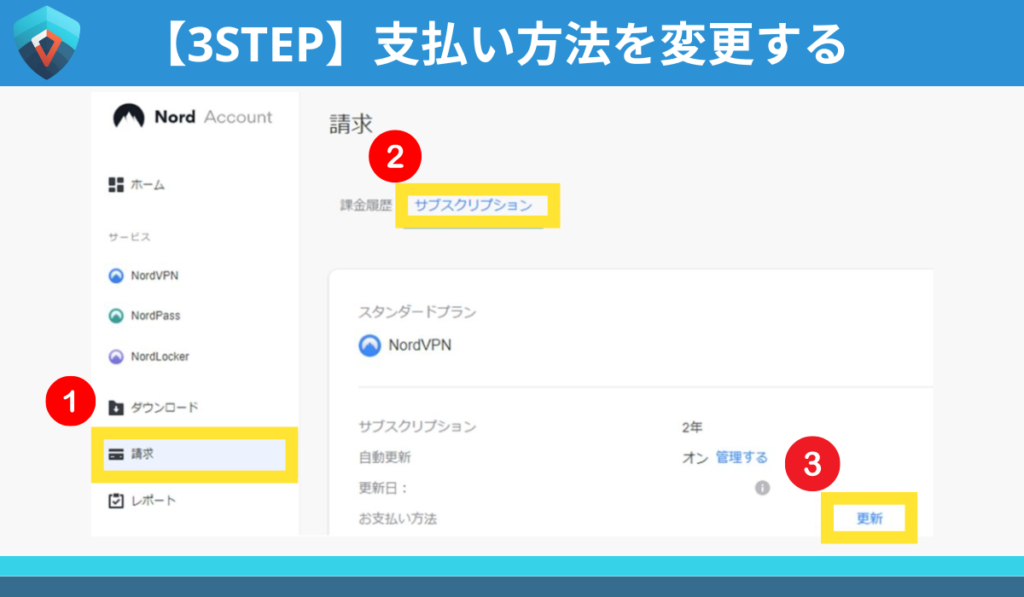Click the Nord Account wordmark text
Screen dimensions: 1024x597
(213, 117)
